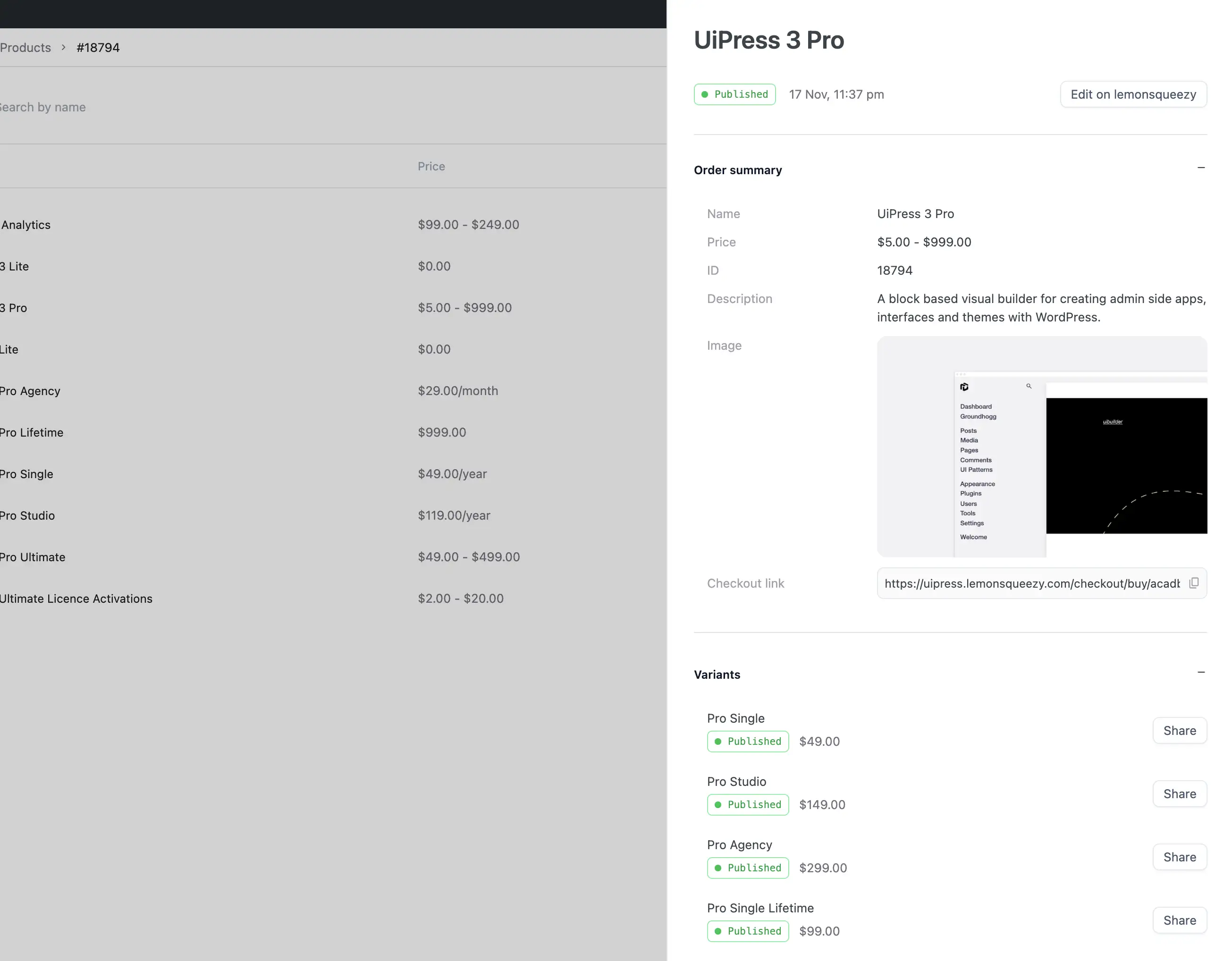Share the Pro Agency variant
The height and width of the screenshot is (961, 1232).
pyautogui.click(x=1179, y=857)
